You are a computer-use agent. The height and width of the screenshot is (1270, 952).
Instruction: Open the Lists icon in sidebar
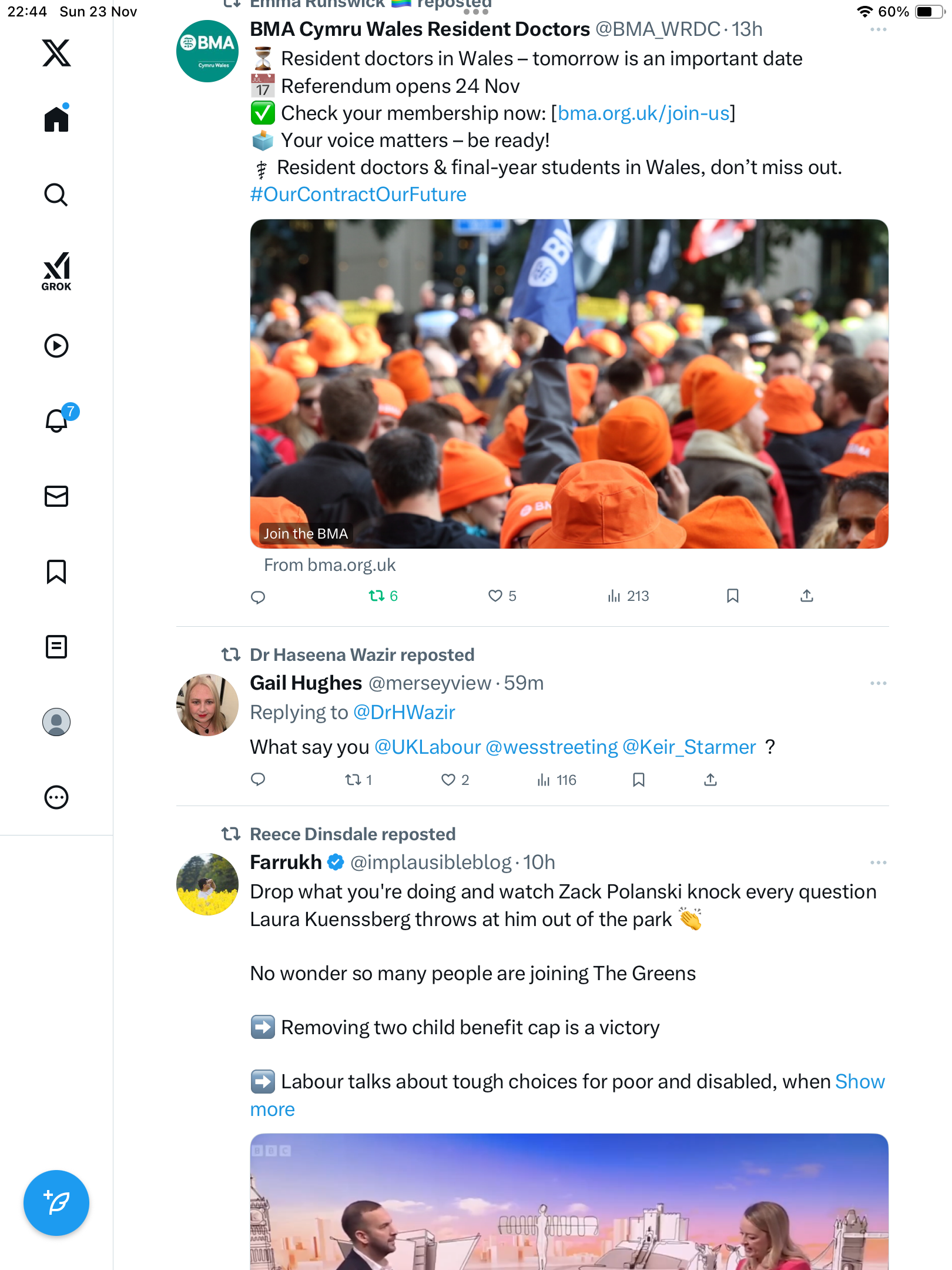pyautogui.click(x=56, y=647)
